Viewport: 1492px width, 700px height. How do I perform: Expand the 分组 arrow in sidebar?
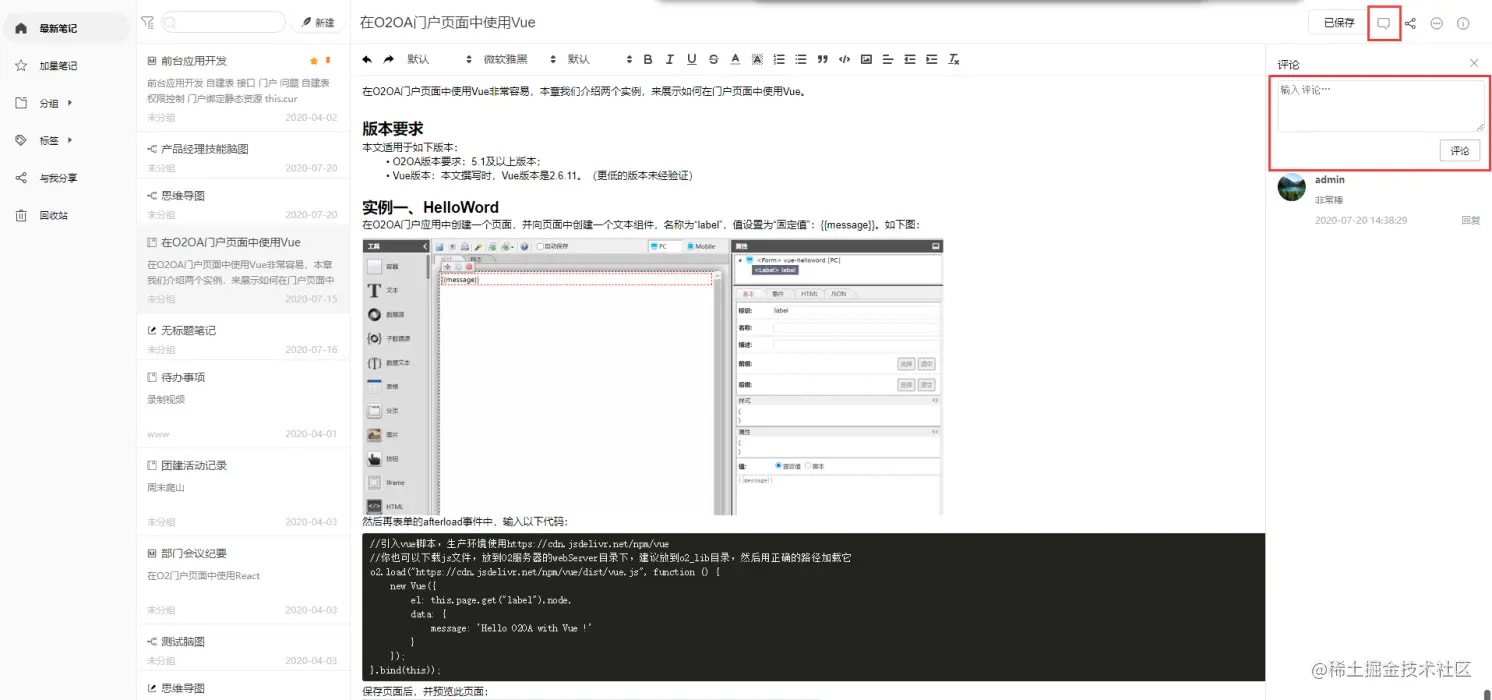70,103
